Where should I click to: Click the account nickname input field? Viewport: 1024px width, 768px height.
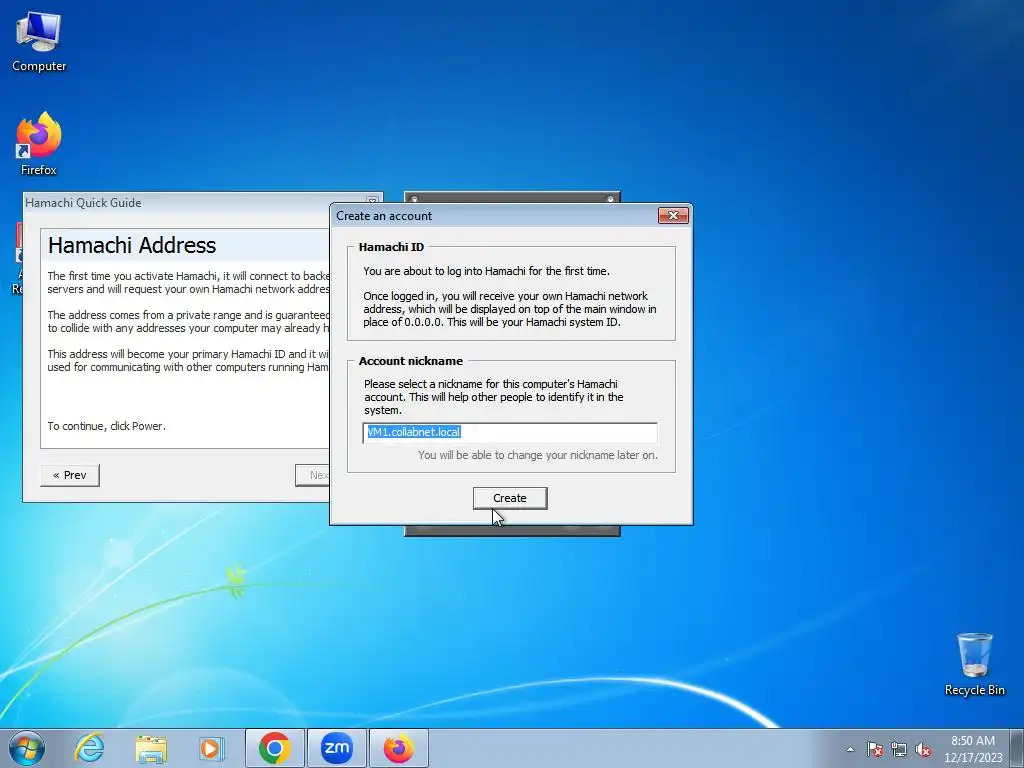509,432
